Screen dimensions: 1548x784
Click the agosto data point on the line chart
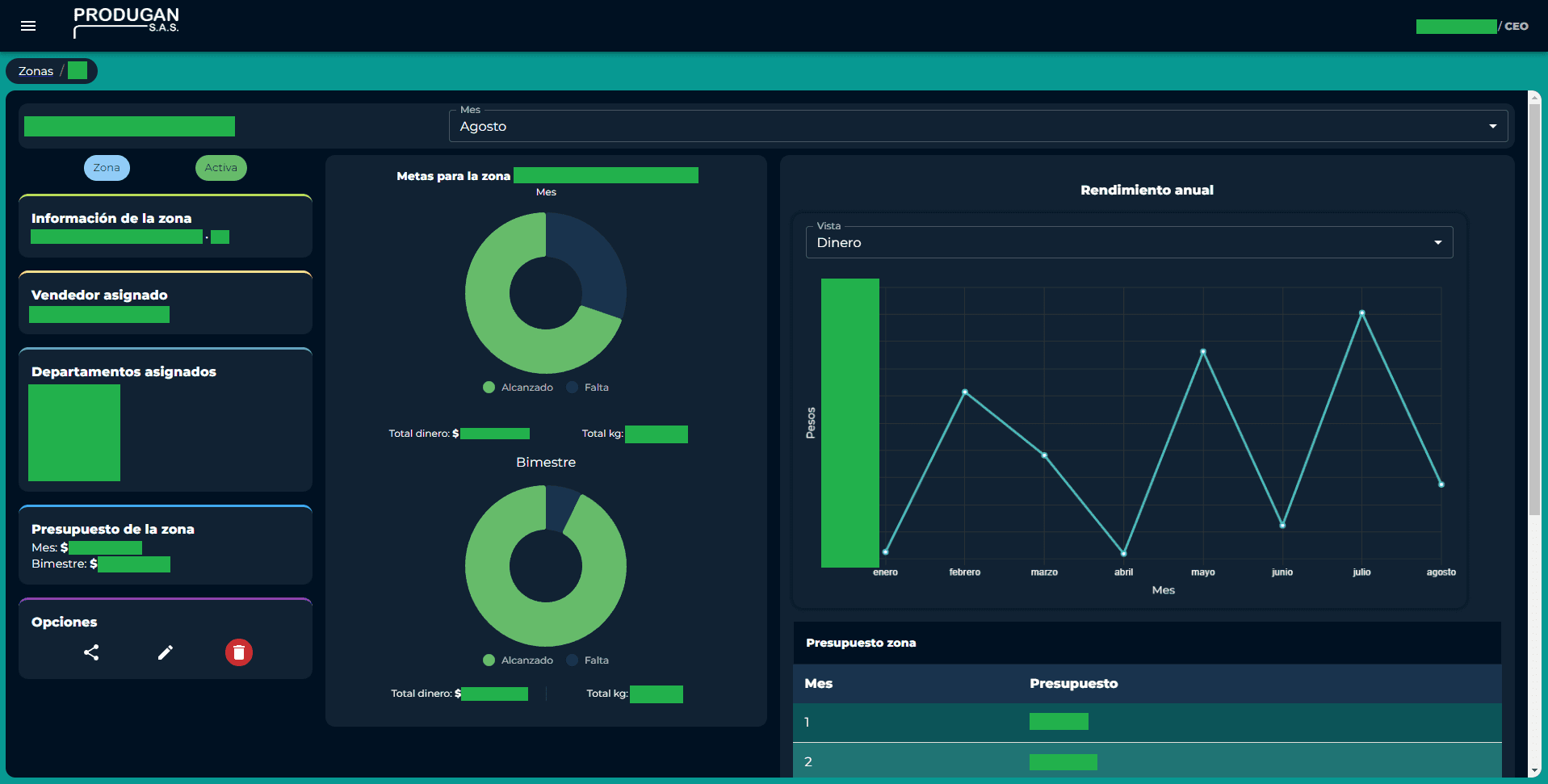coord(1441,484)
